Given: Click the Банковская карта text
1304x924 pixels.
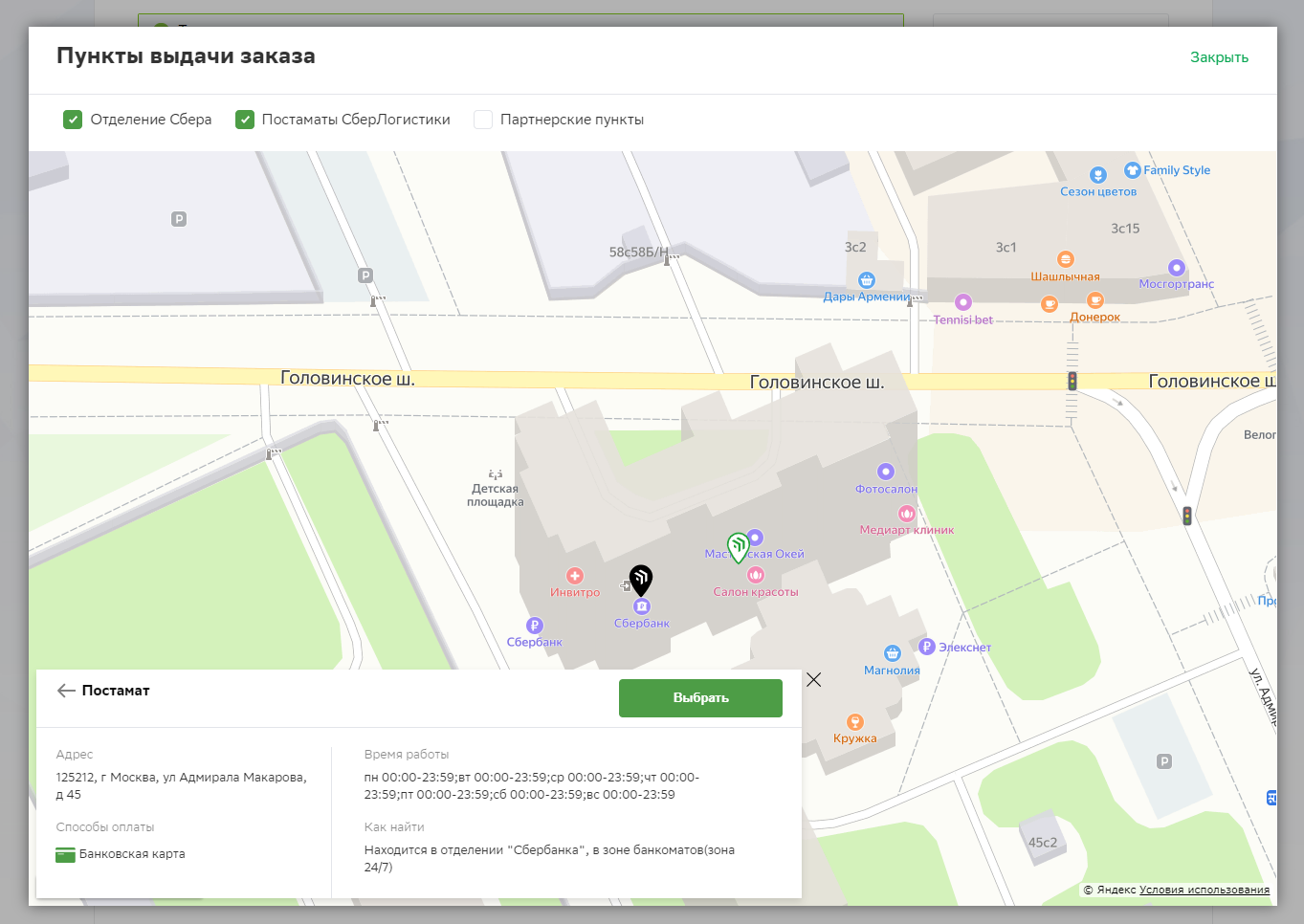Looking at the screenshot, I should 132,854.
